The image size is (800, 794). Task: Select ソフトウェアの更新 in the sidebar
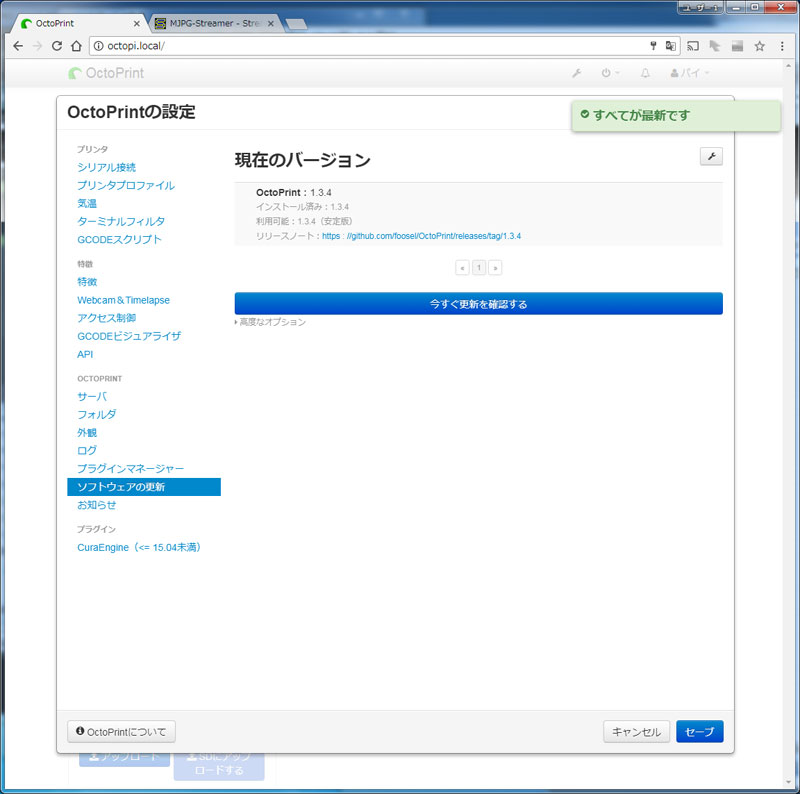pyautogui.click(x=144, y=487)
